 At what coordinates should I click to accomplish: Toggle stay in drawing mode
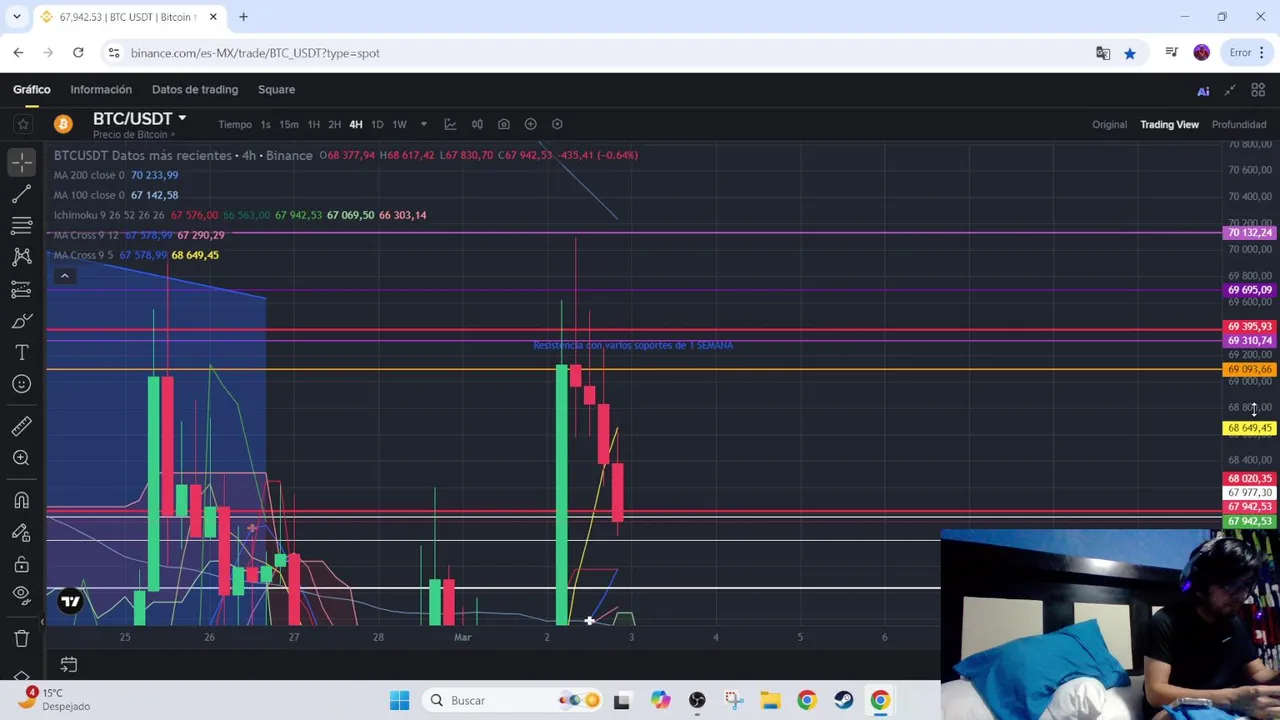click(x=21, y=532)
